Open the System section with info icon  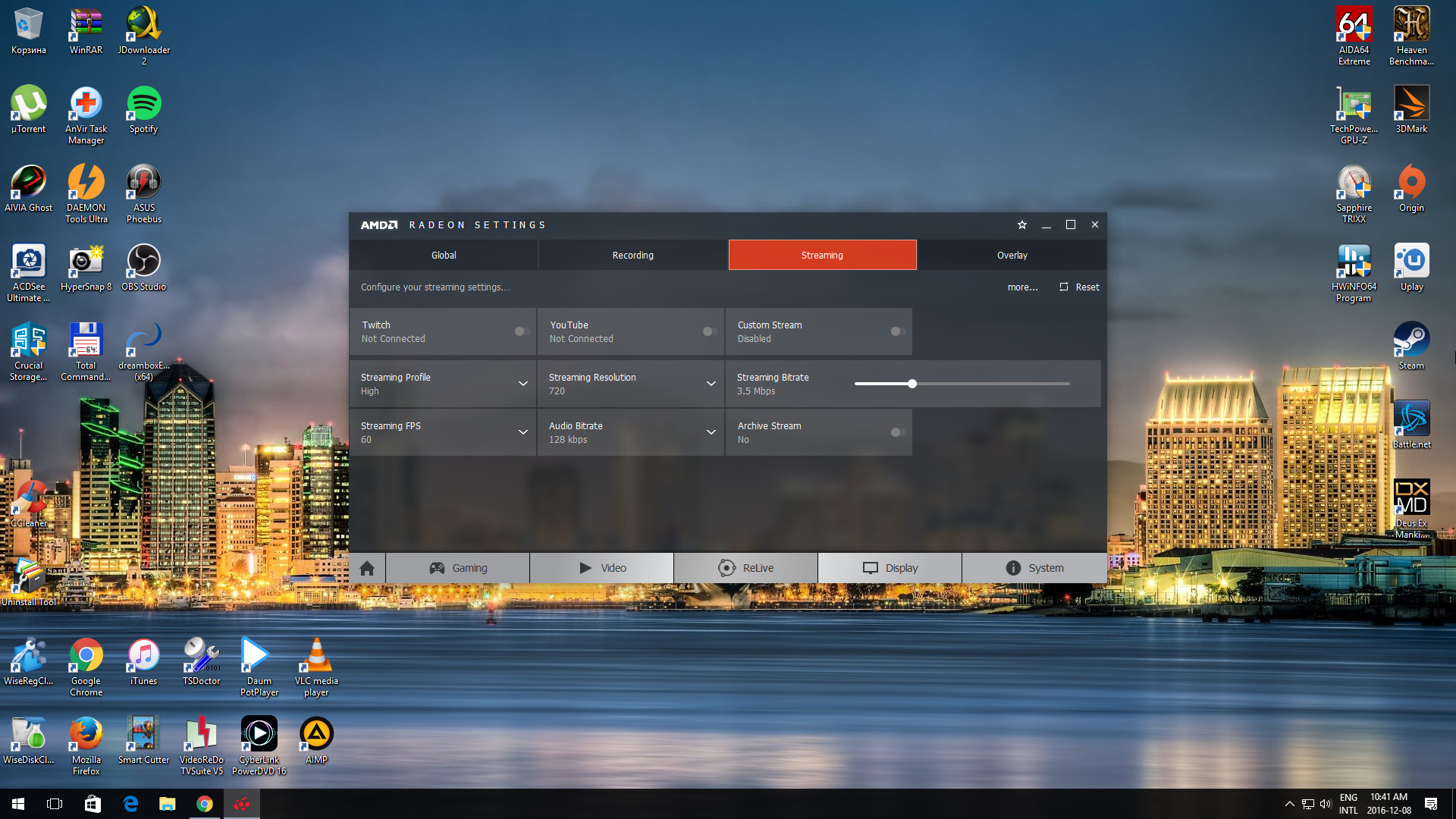(1034, 568)
